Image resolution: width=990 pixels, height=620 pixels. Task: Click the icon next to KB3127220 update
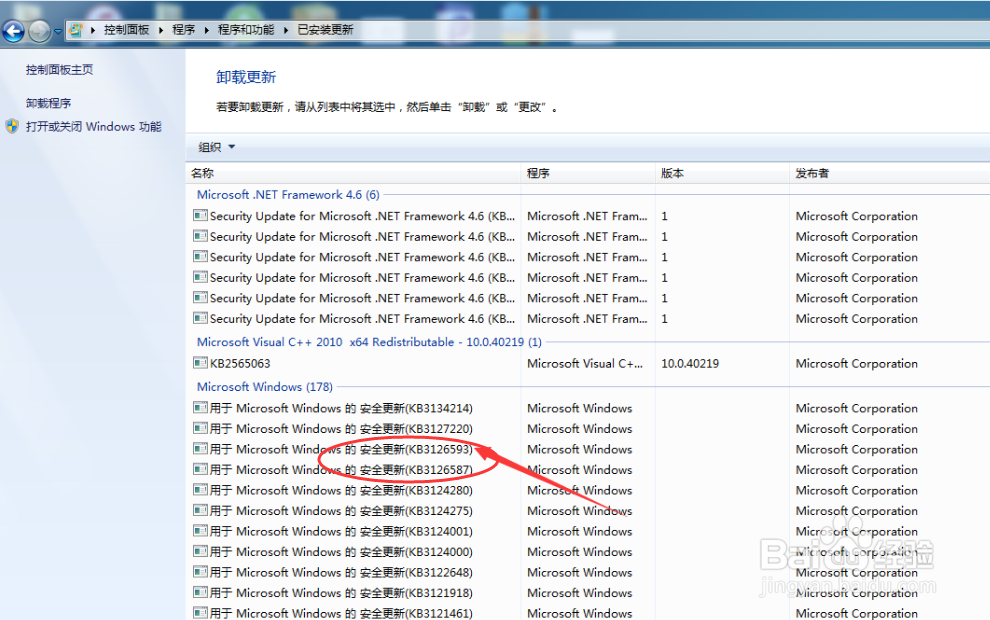pyautogui.click(x=200, y=428)
